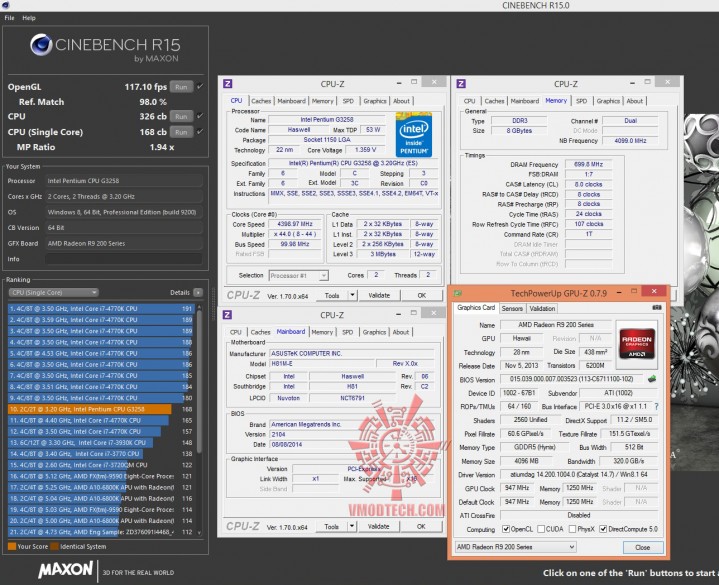The image size is (719, 585).
Task: Click the DRAM Frequency value in CPU-Z Memory
Action: click(589, 164)
